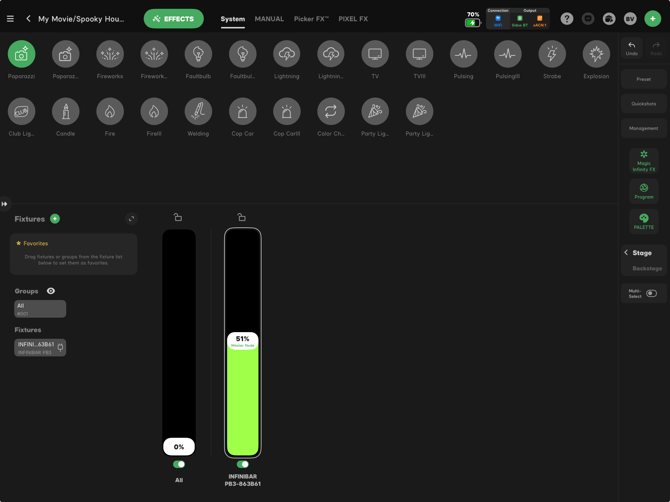The image size is (670, 502).
Task: Select the Color Chase effect icon
Action: tap(331, 112)
